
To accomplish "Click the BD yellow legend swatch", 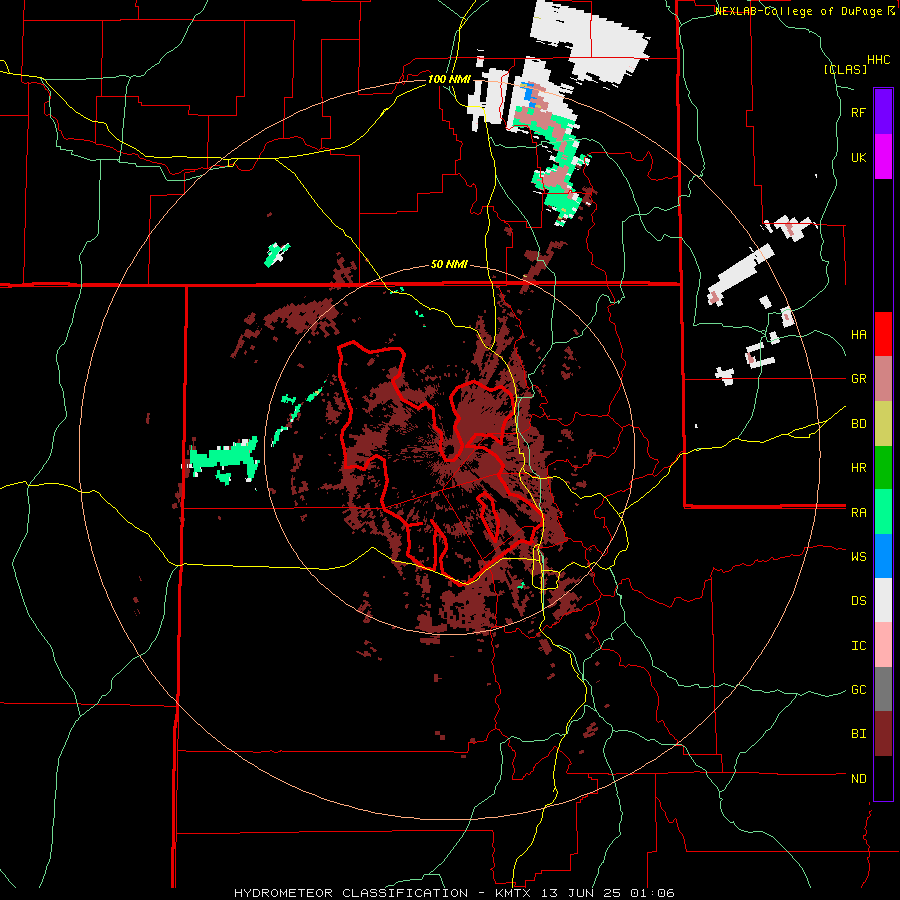I will click(x=883, y=423).
